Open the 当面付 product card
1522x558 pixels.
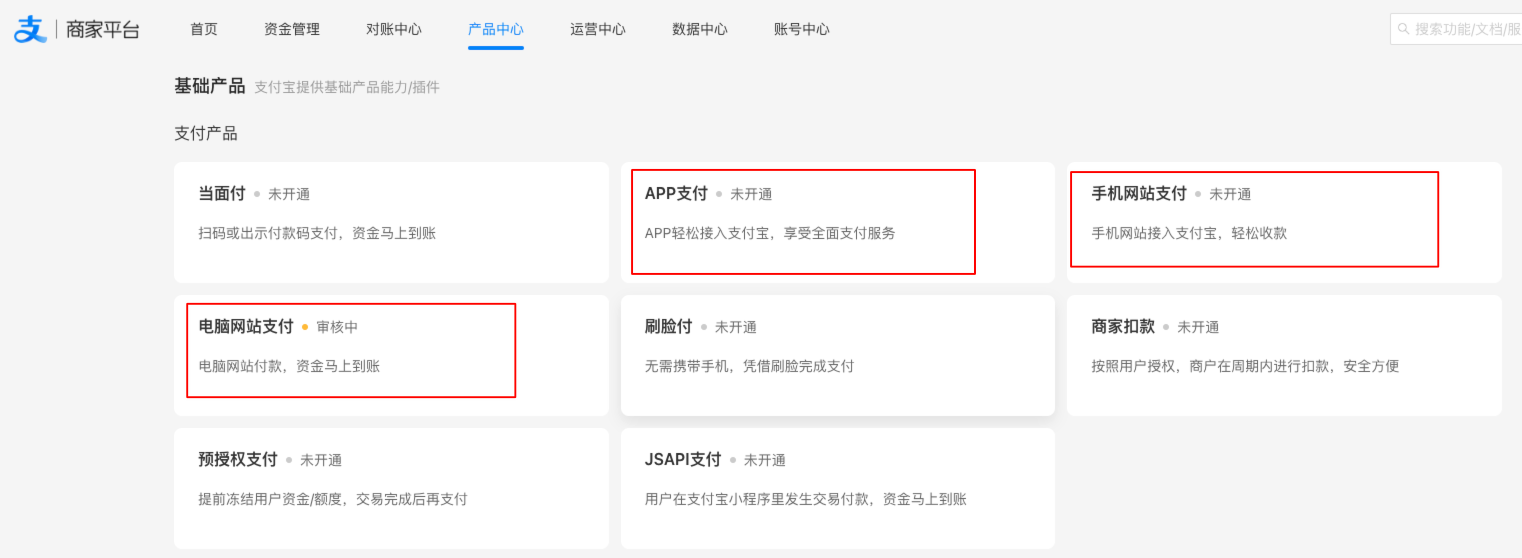coord(391,223)
